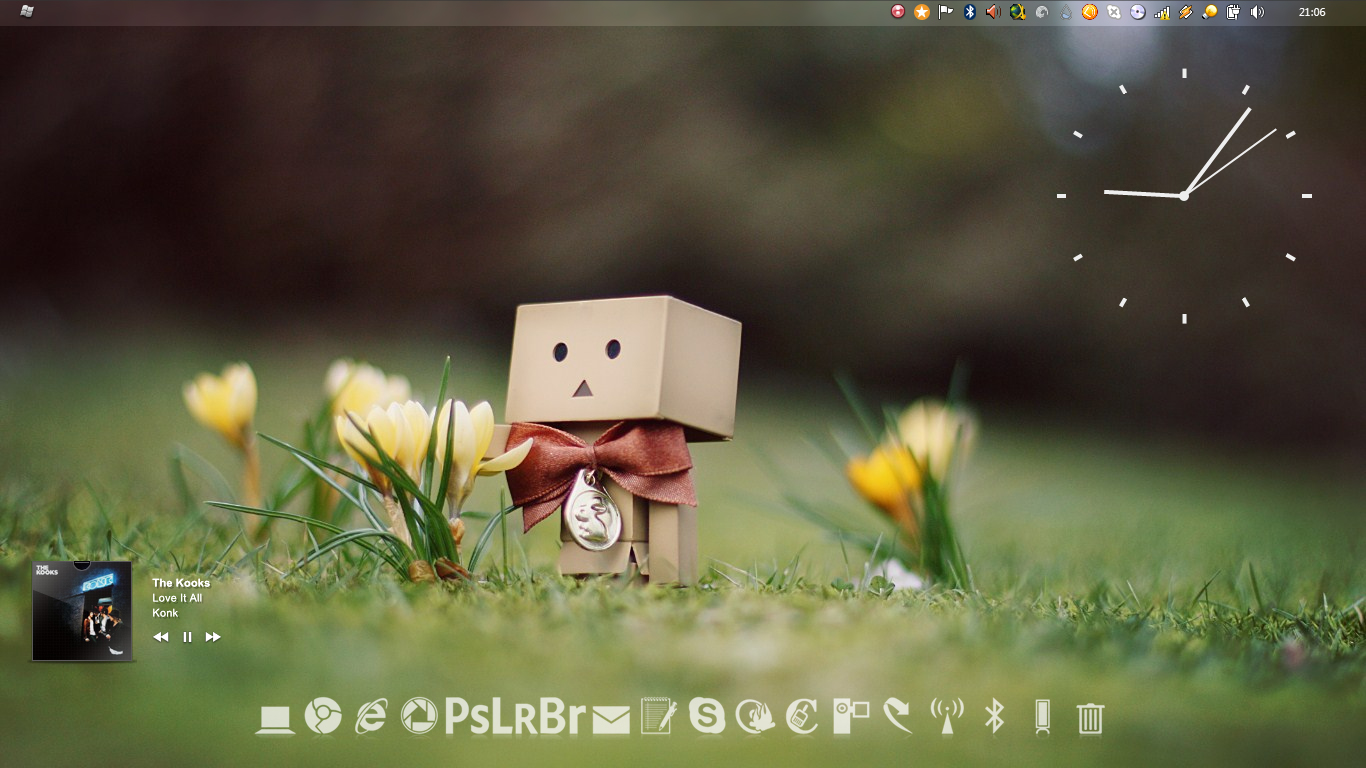Image resolution: width=1366 pixels, height=768 pixels.
Task: Launch Lightroom via the Lr dock icon
Action: point(515,716)
